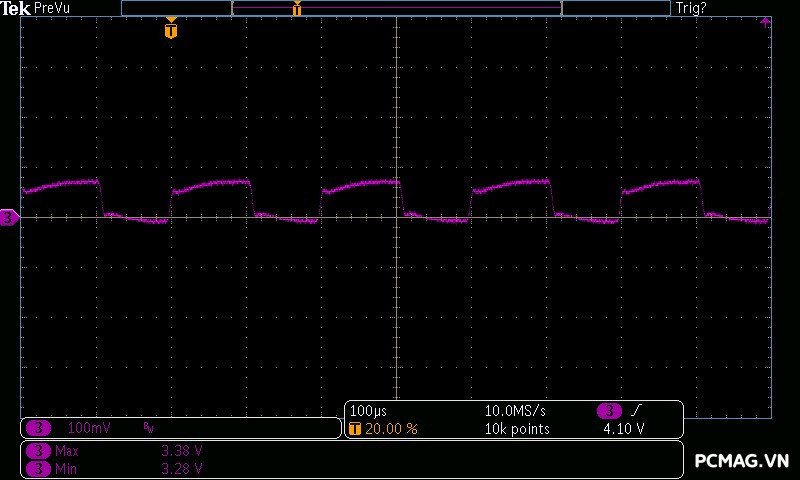800x480 pixels.
Task: Click the orange trigger position T marker
Action: pos(171,30)
